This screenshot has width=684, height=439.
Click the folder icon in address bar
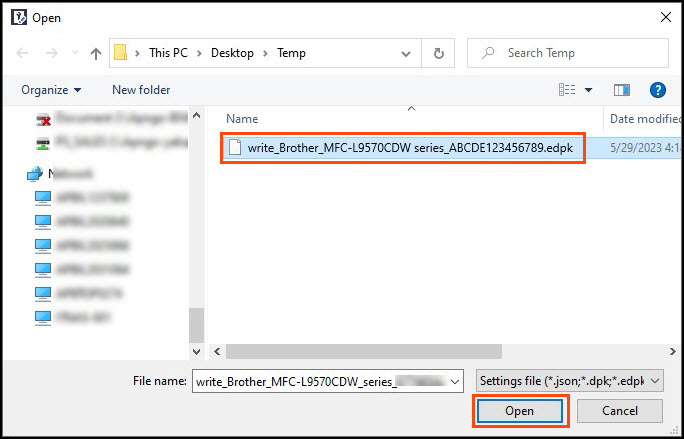click(x=120, y=53)
